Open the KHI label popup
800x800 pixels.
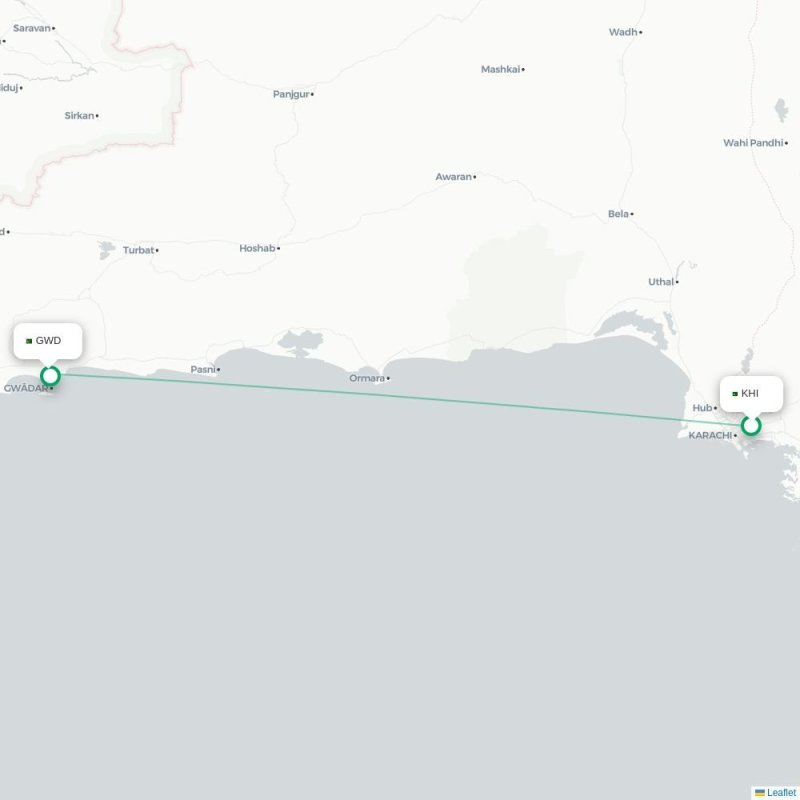tap(751, 393)
